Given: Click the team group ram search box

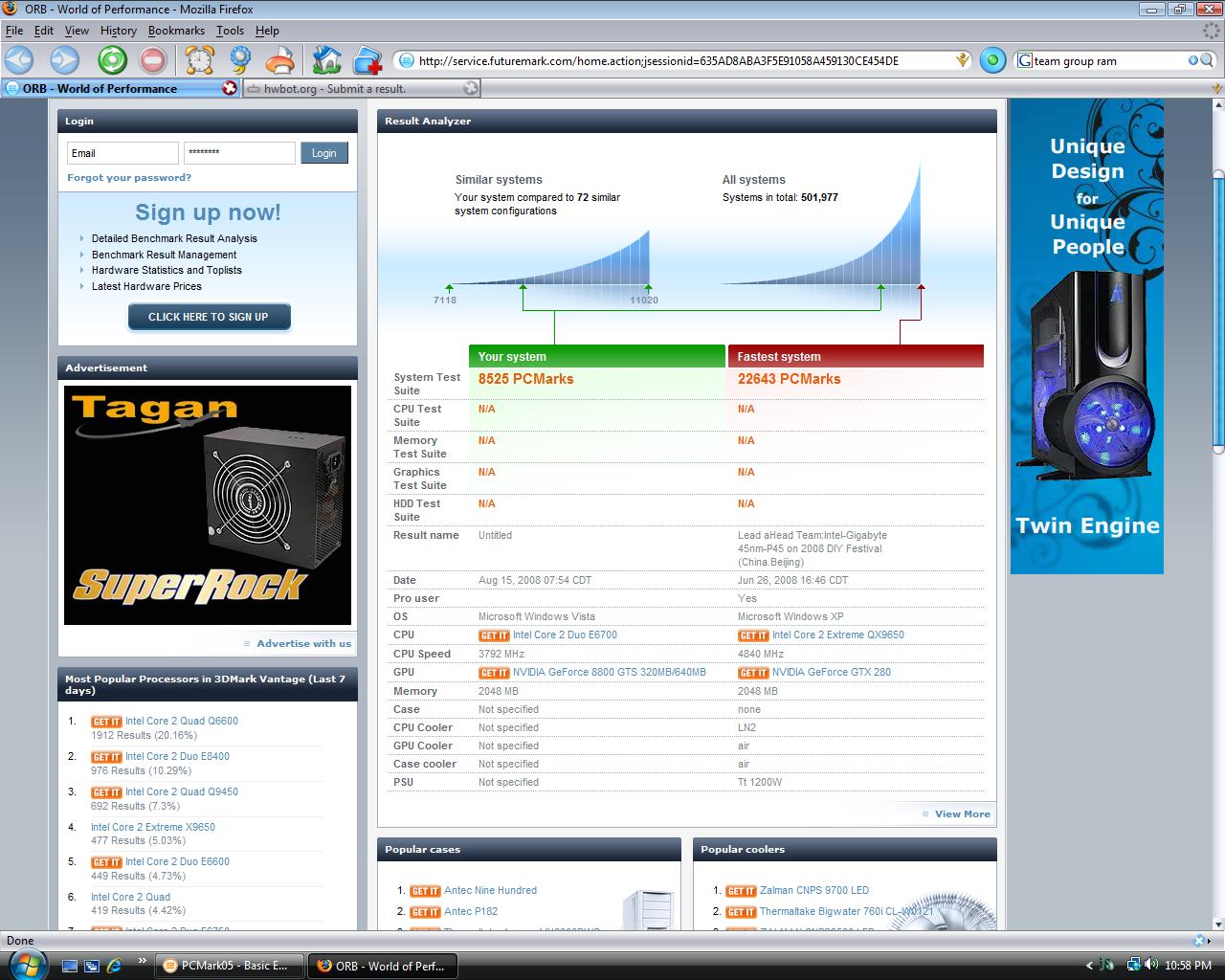Looking at the screenshot, I should tap(1108, 60).
